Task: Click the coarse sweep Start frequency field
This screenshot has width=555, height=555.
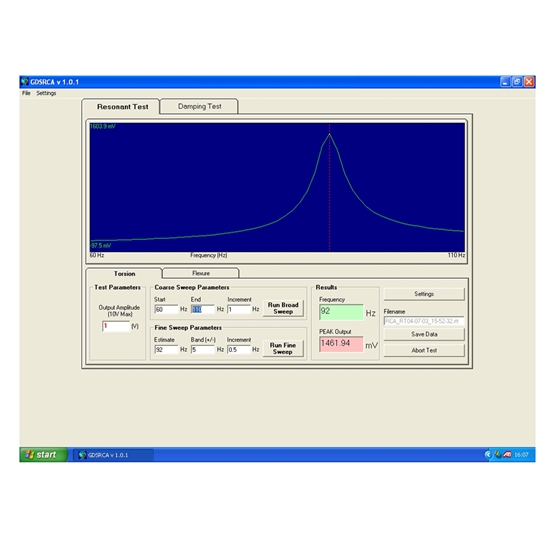Action: (x=166, y=309)
